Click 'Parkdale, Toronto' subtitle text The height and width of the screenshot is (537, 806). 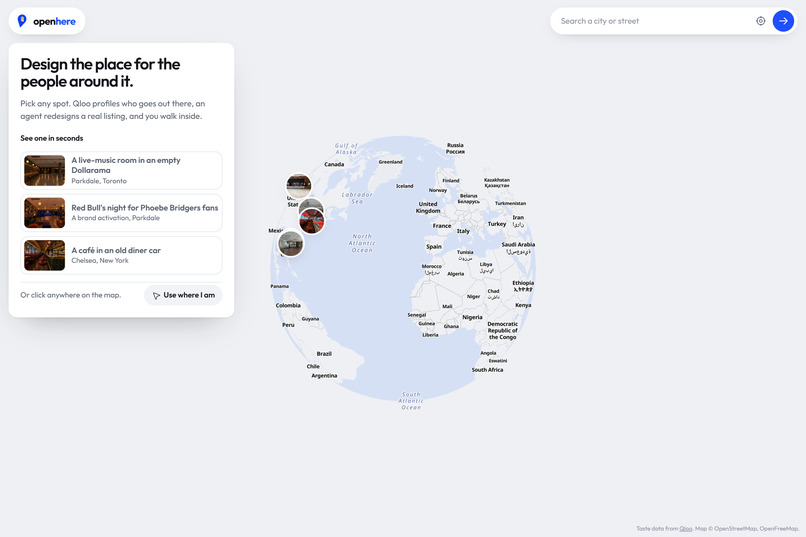[x=99, y=181]
